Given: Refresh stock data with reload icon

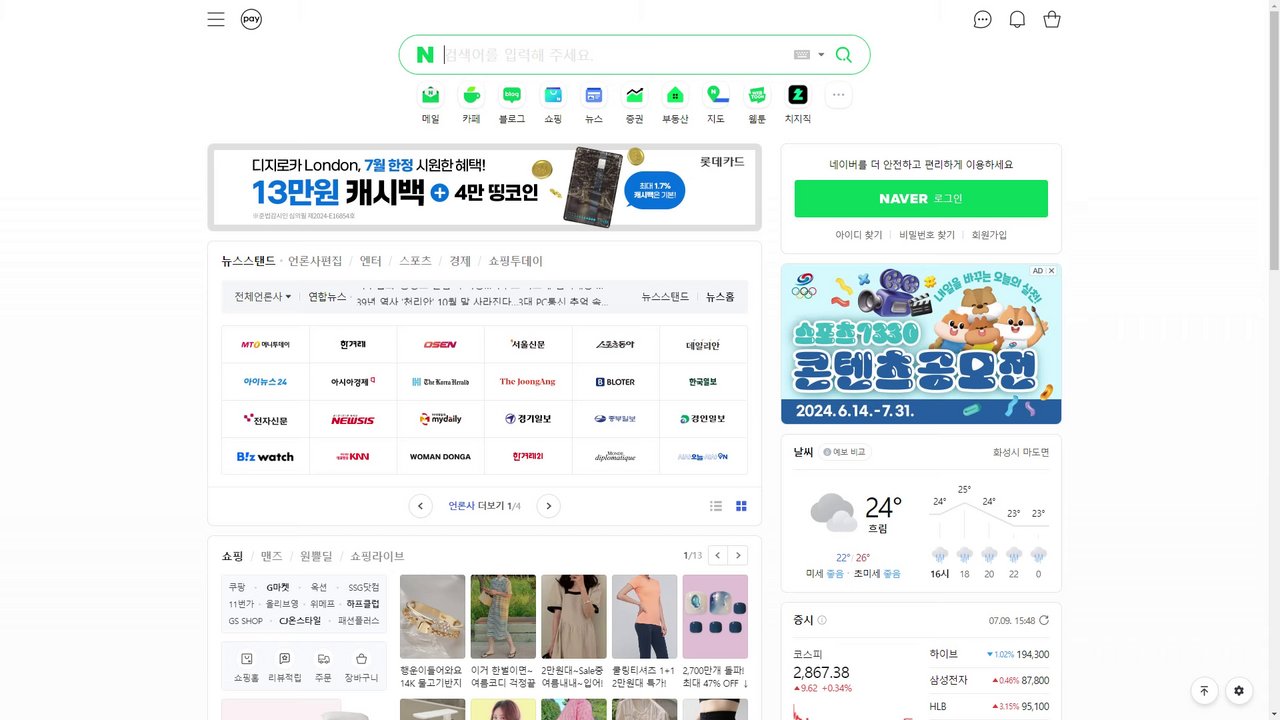Looking at the screenshot, I should (1044, 620).
